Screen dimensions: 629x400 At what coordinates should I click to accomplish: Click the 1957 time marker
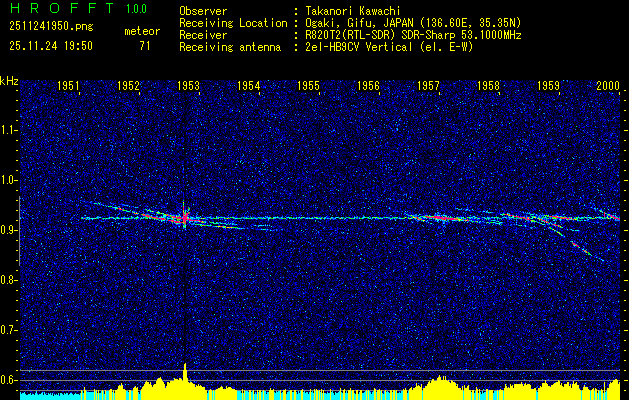tap(428, 85)
